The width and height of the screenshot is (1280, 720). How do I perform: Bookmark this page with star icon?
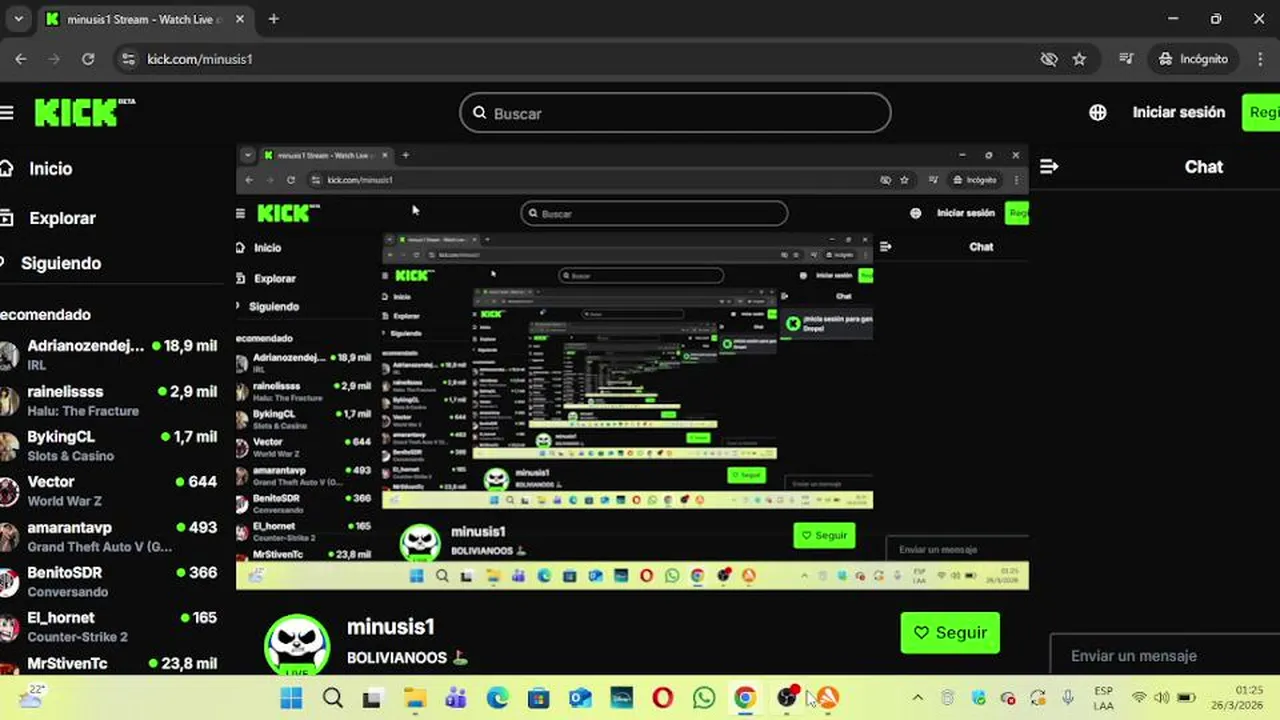pos(1079,59)
